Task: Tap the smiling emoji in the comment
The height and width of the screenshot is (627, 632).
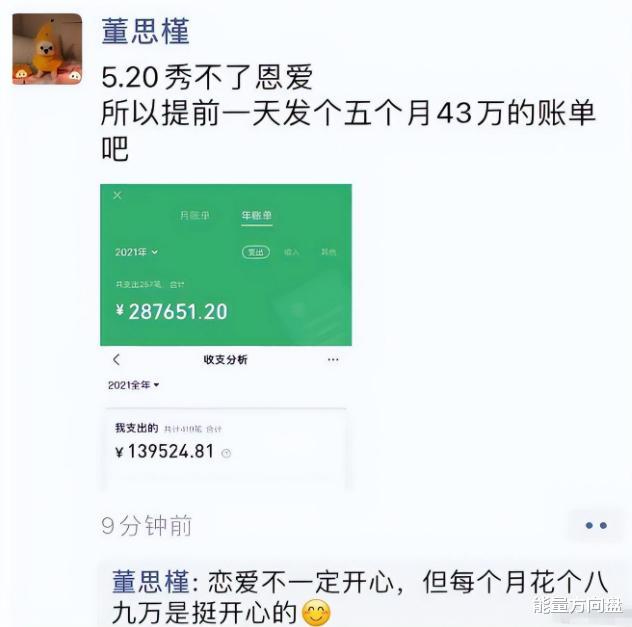Action: point(316,612)
